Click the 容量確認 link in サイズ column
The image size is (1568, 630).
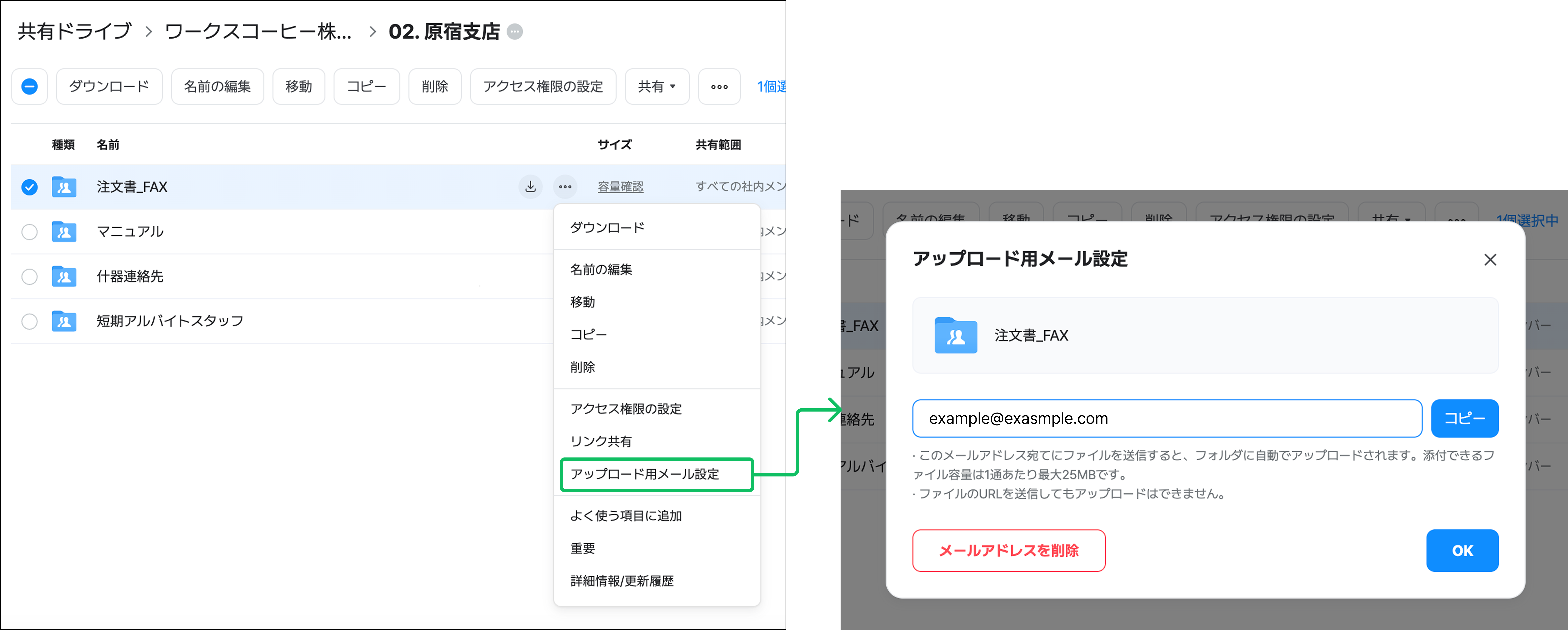click(x=620, y=187)
